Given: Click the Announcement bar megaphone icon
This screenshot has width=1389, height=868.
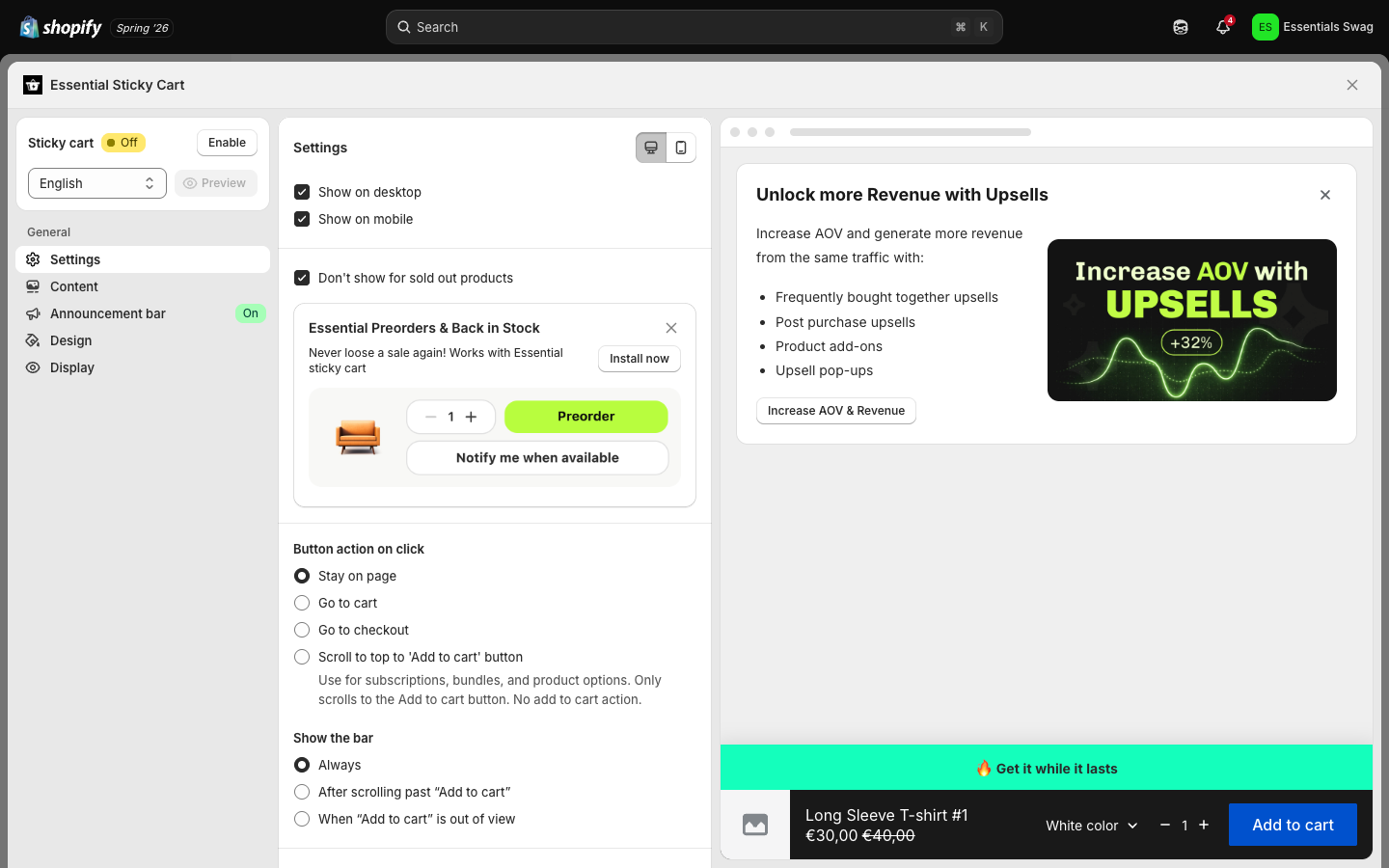Looking at the screenshot, I should pyautogui.click(x=33, y=313).
